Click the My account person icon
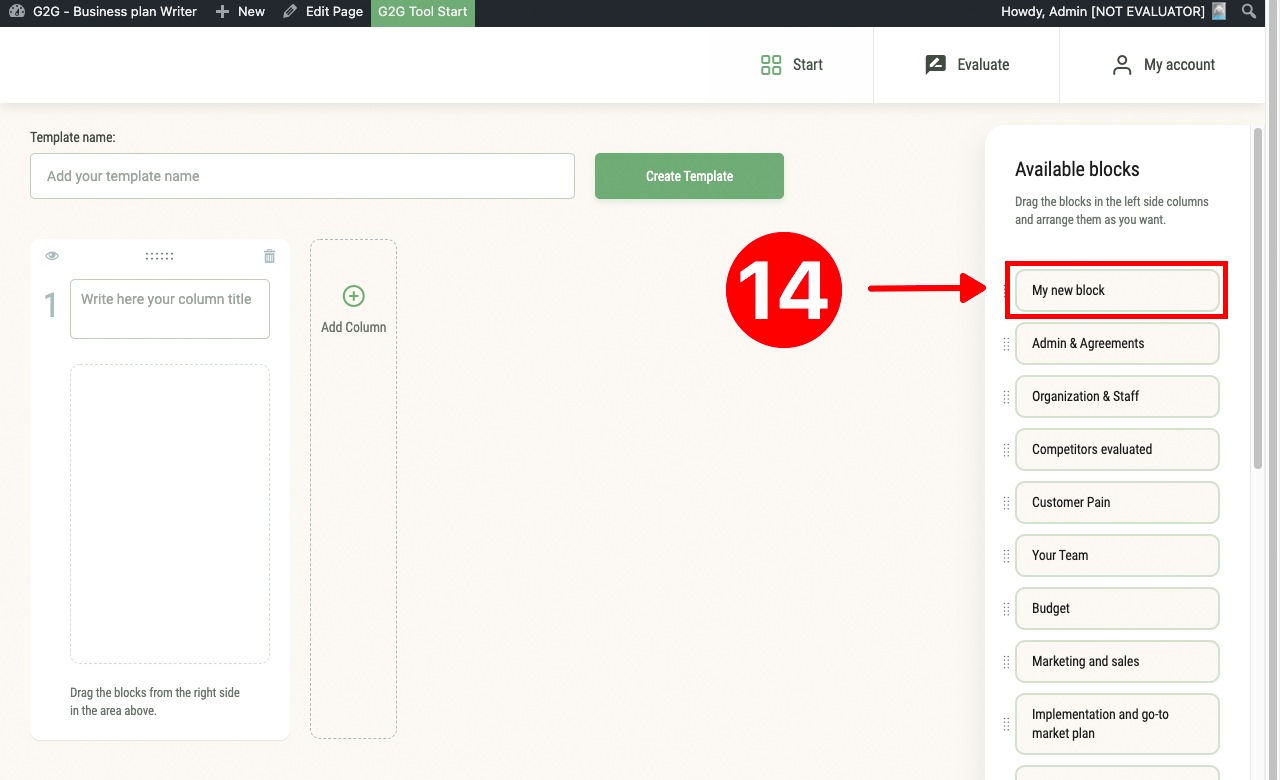Viewport: 1280px width, 780px height. tap(1122, 65)
